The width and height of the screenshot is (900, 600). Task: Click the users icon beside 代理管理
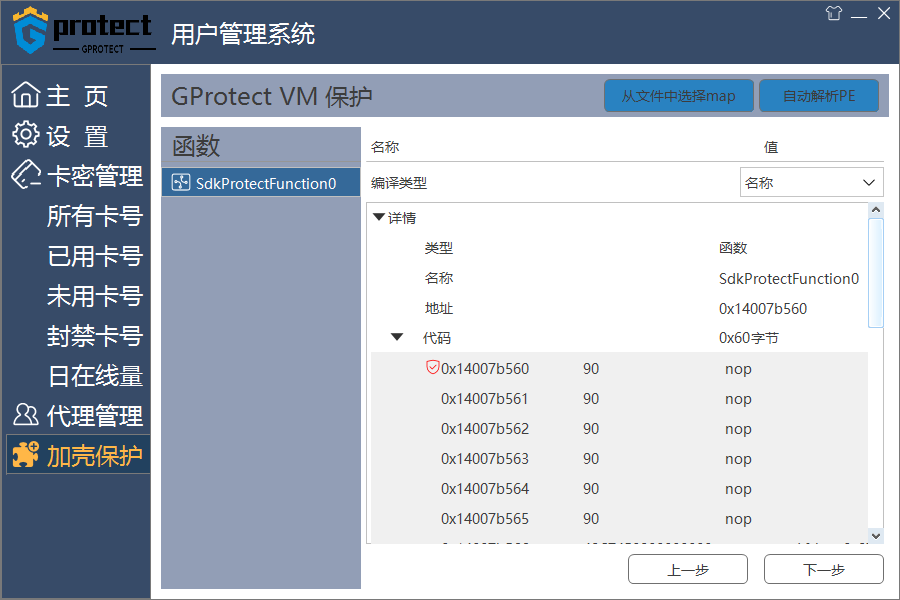(26, 415)
